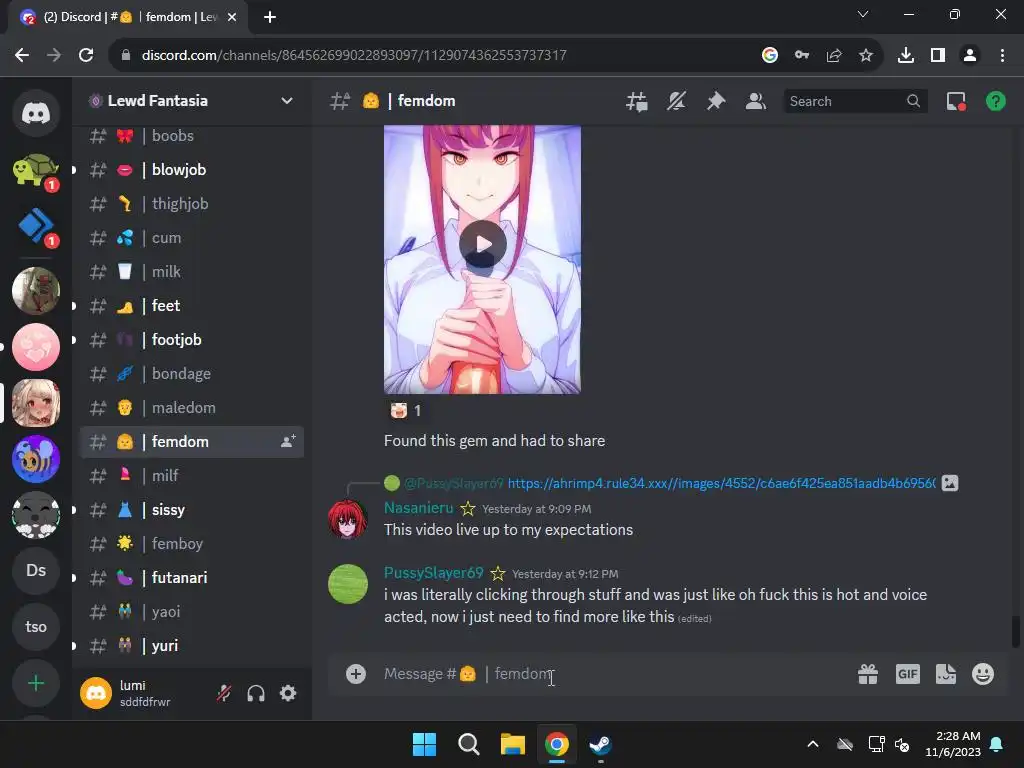Image resolution: width=1024 pixels, height=768 pixels.
Task: Open the pink hearts server icon
Action: (x=36, y=347)
